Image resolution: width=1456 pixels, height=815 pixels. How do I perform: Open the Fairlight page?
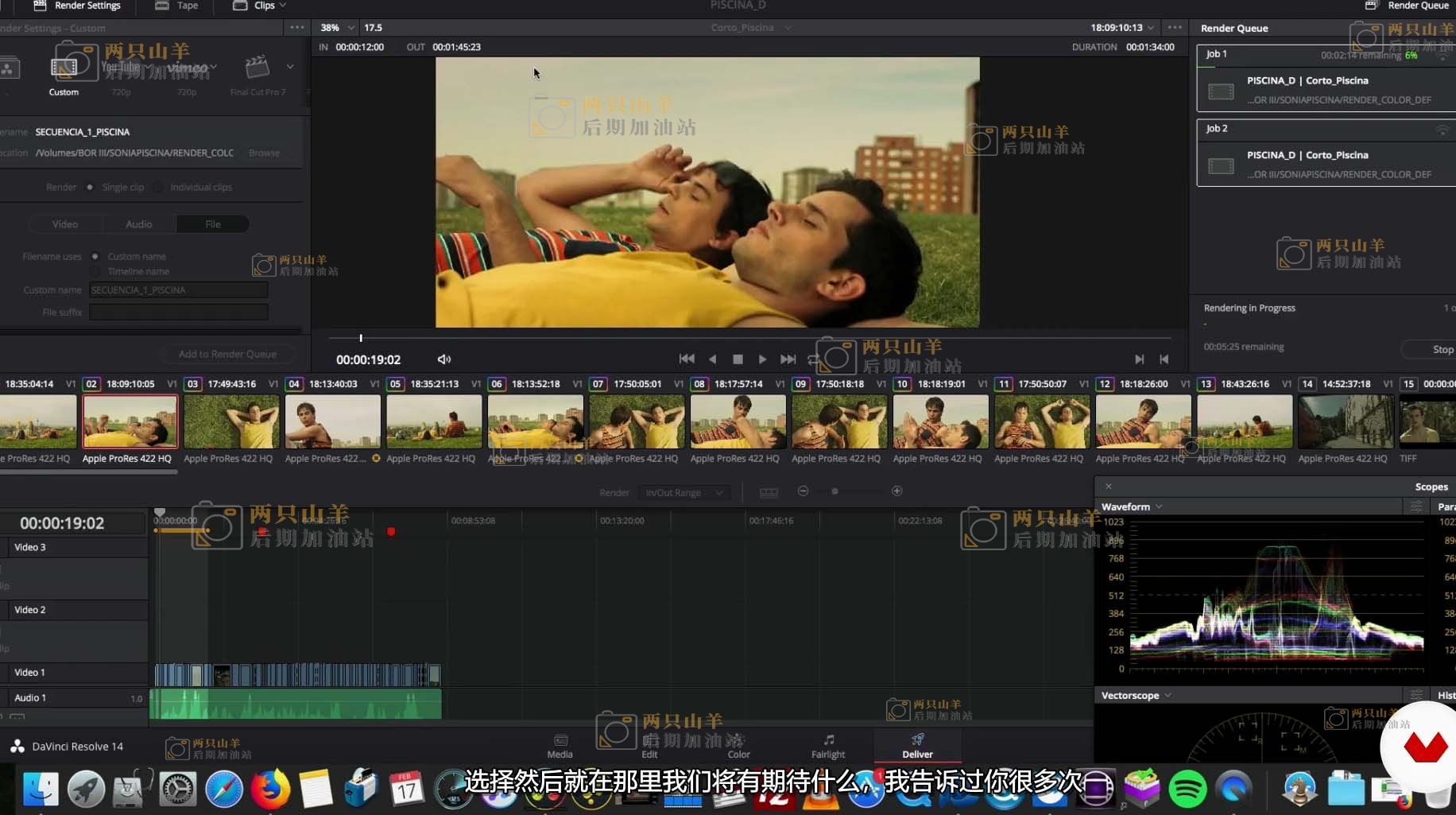(x=828, y=747)
